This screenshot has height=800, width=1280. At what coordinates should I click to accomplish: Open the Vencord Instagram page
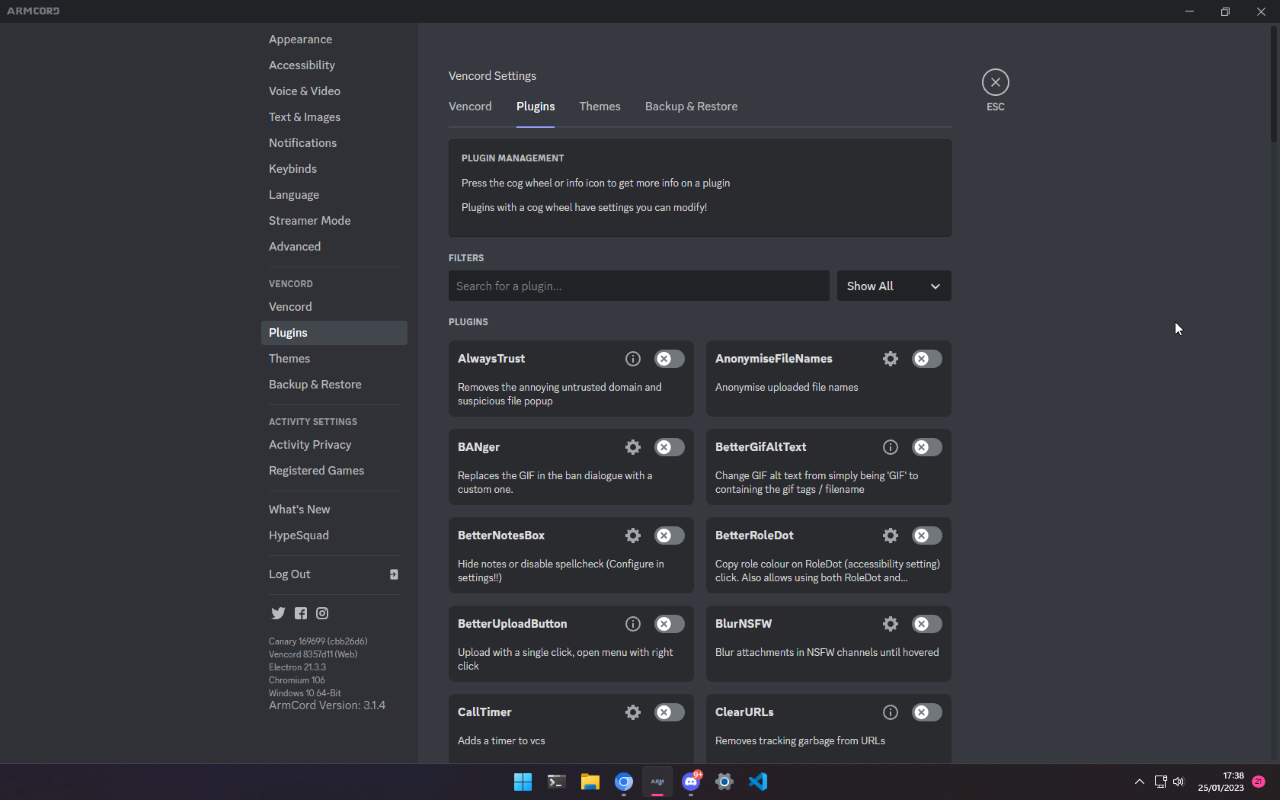(x=322, y=612)
